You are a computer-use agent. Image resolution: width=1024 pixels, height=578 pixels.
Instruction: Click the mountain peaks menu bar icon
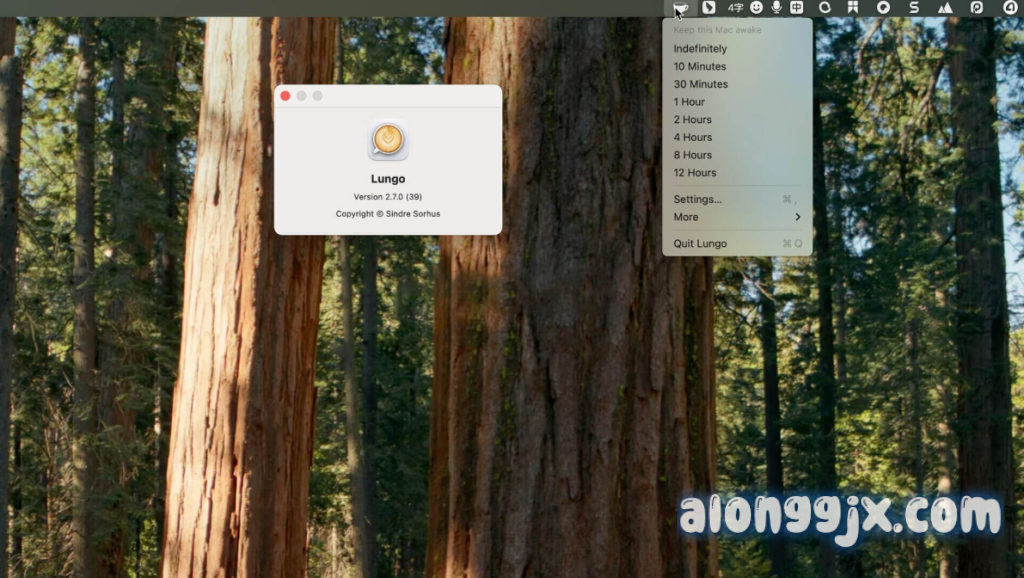click(x=945, y=8)
